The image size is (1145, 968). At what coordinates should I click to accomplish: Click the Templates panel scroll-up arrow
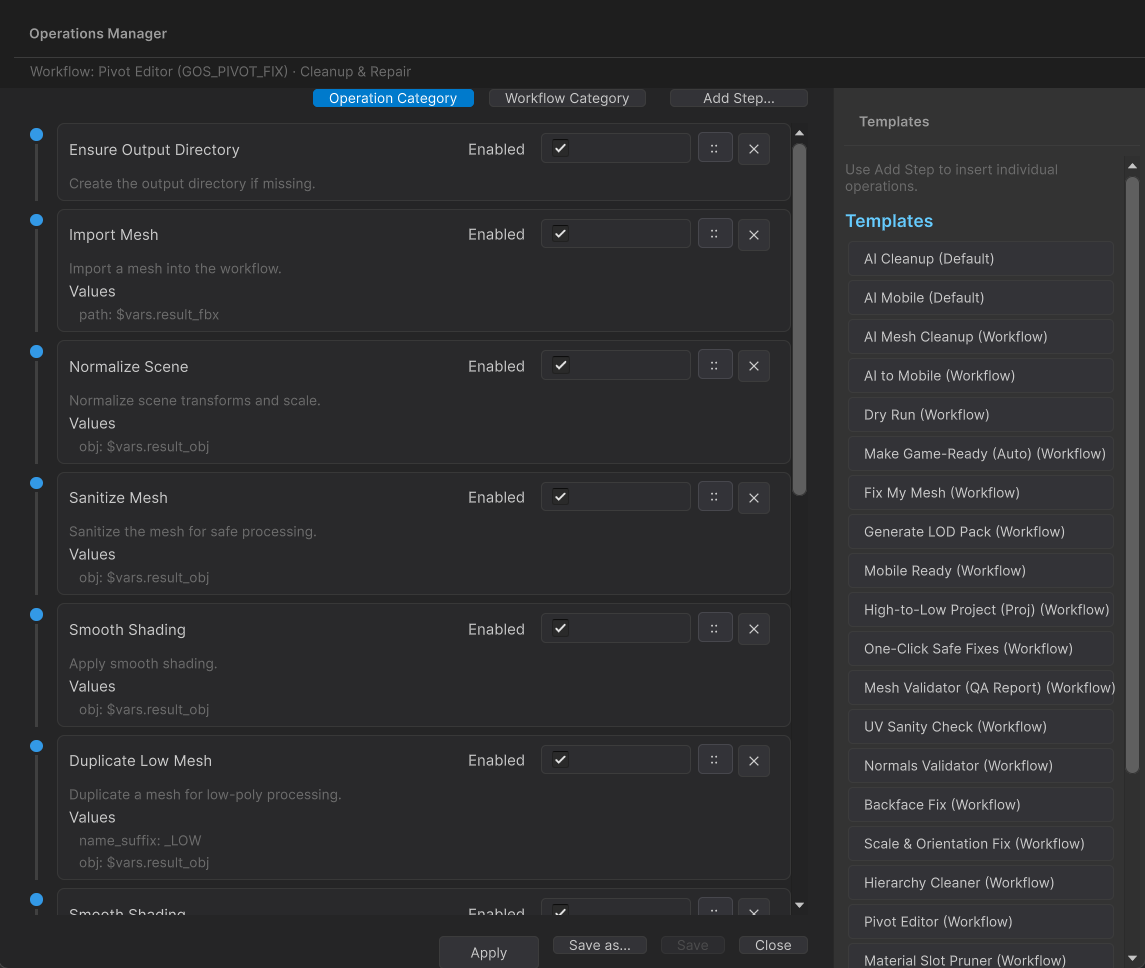pos(1132,166)
